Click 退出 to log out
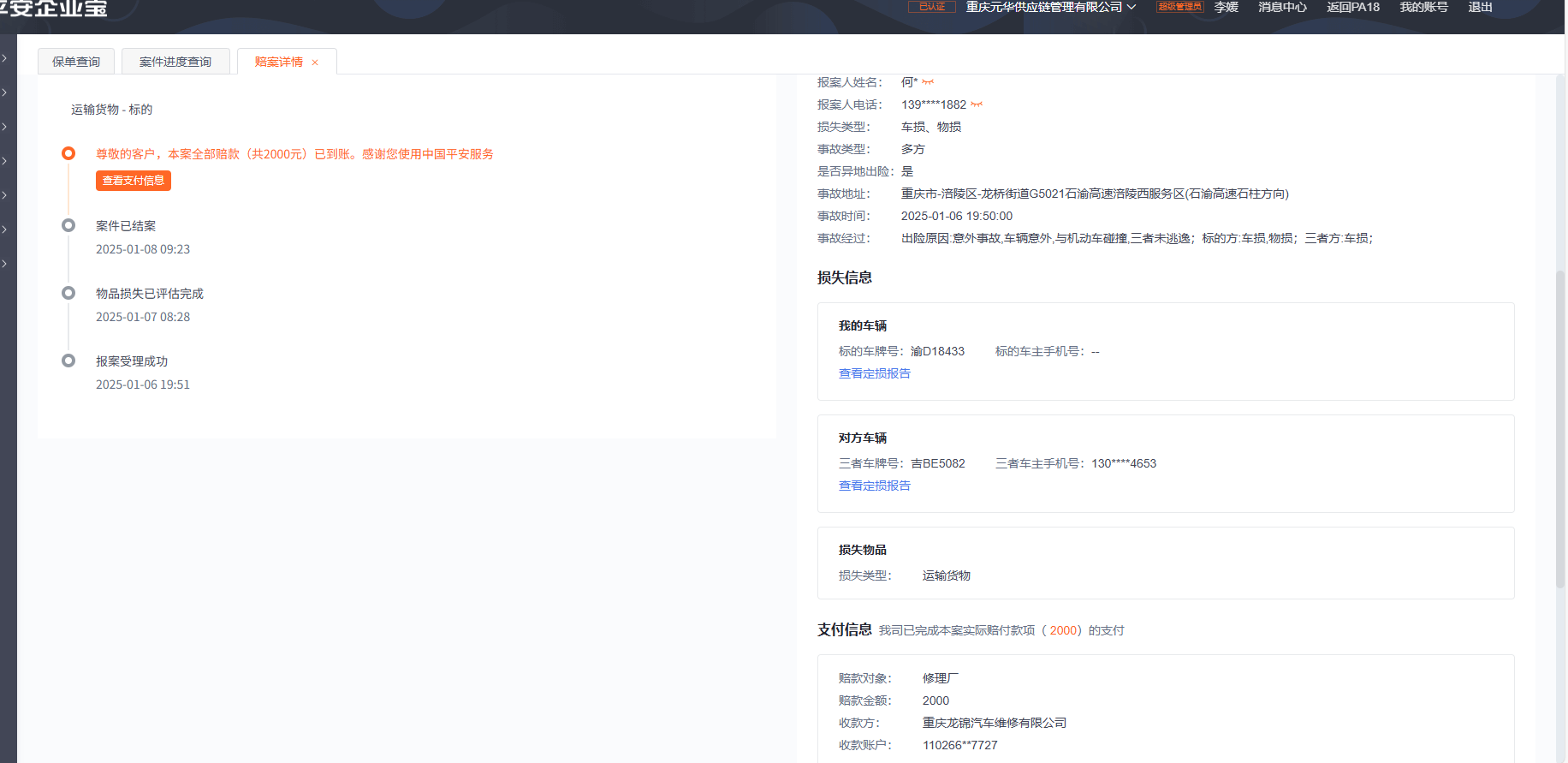Image resolution: width=1568 pixels, height=763 pixels. (x=1480, y=7)
